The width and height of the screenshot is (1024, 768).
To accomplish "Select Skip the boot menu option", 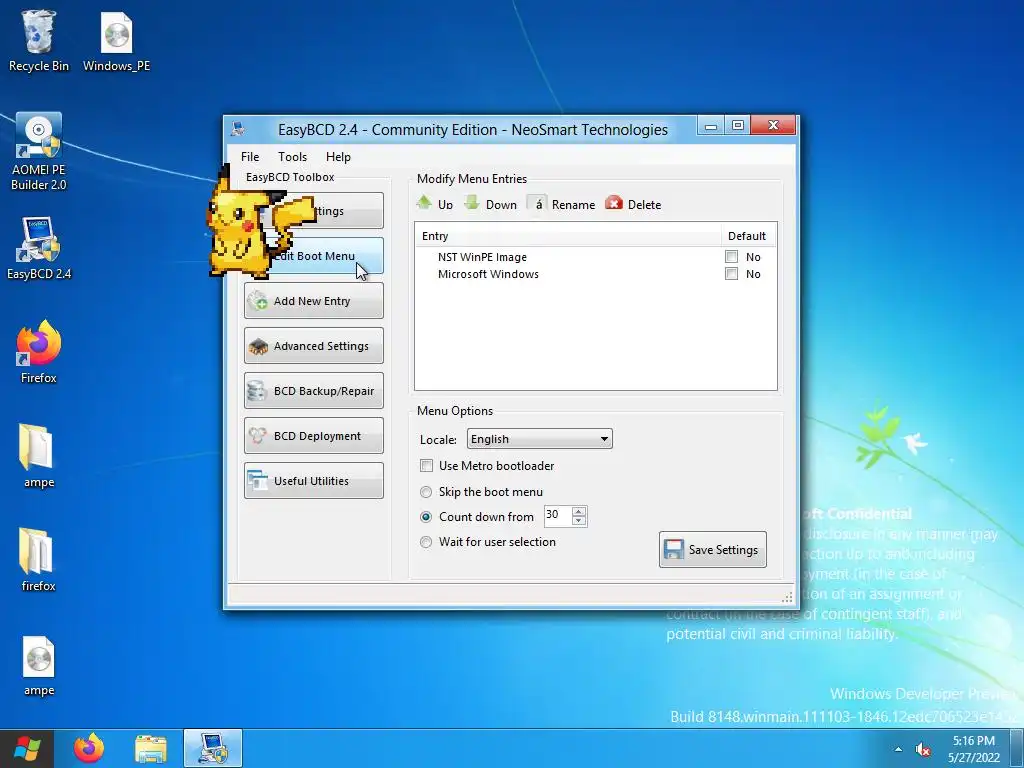I will 426,492.
